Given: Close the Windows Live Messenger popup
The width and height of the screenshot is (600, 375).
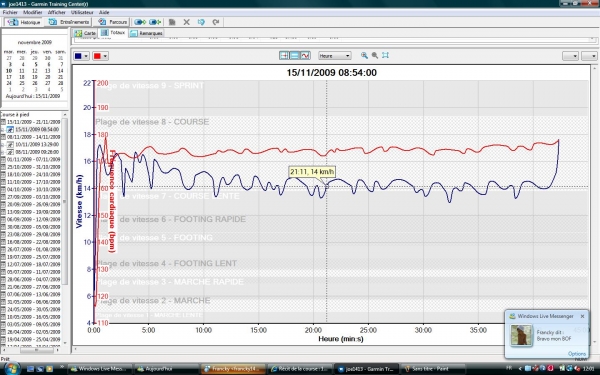Looking at the screenshot, I should click(582, 316).
